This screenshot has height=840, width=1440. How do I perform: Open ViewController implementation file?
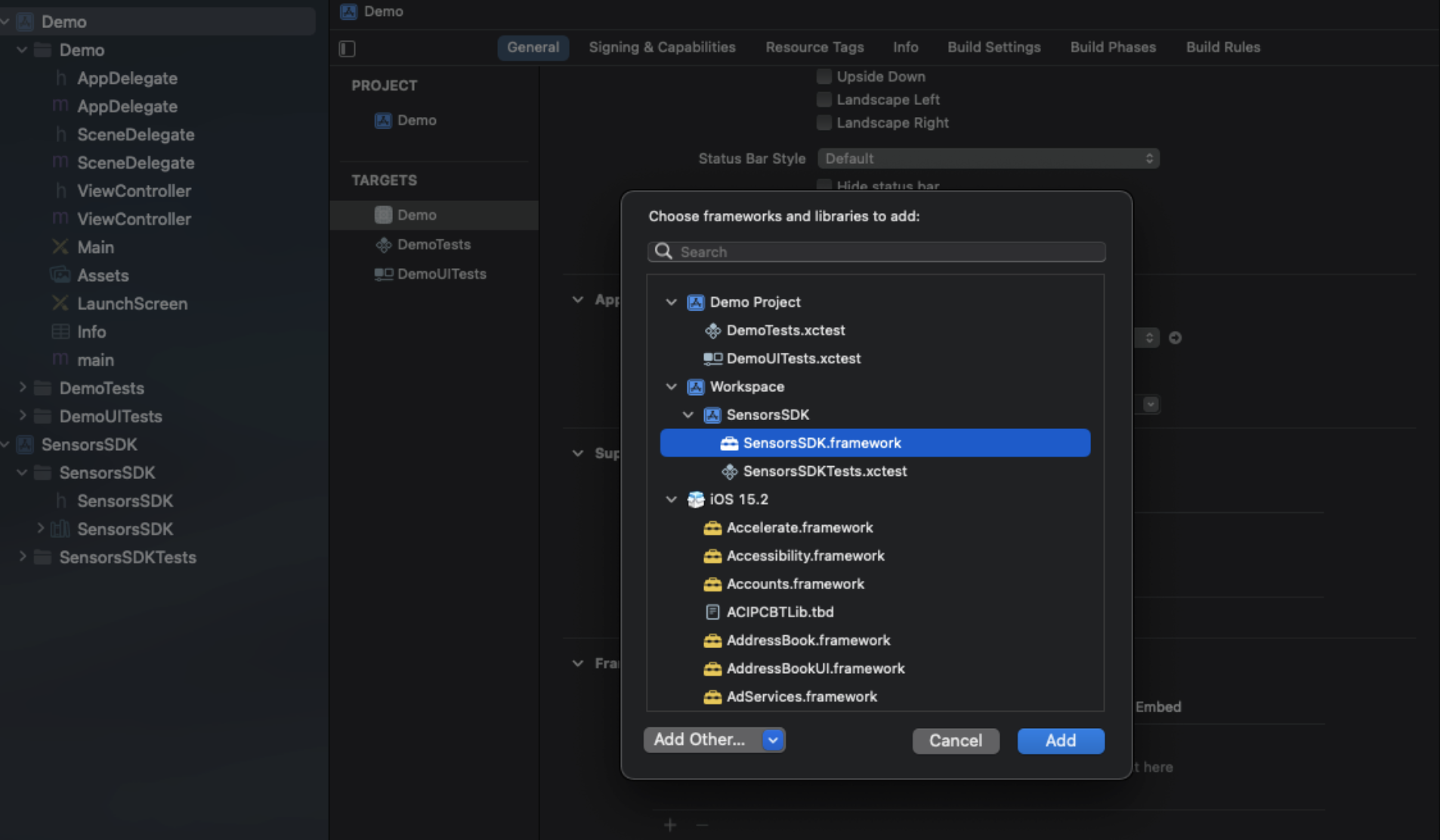(x=121, y=219)
